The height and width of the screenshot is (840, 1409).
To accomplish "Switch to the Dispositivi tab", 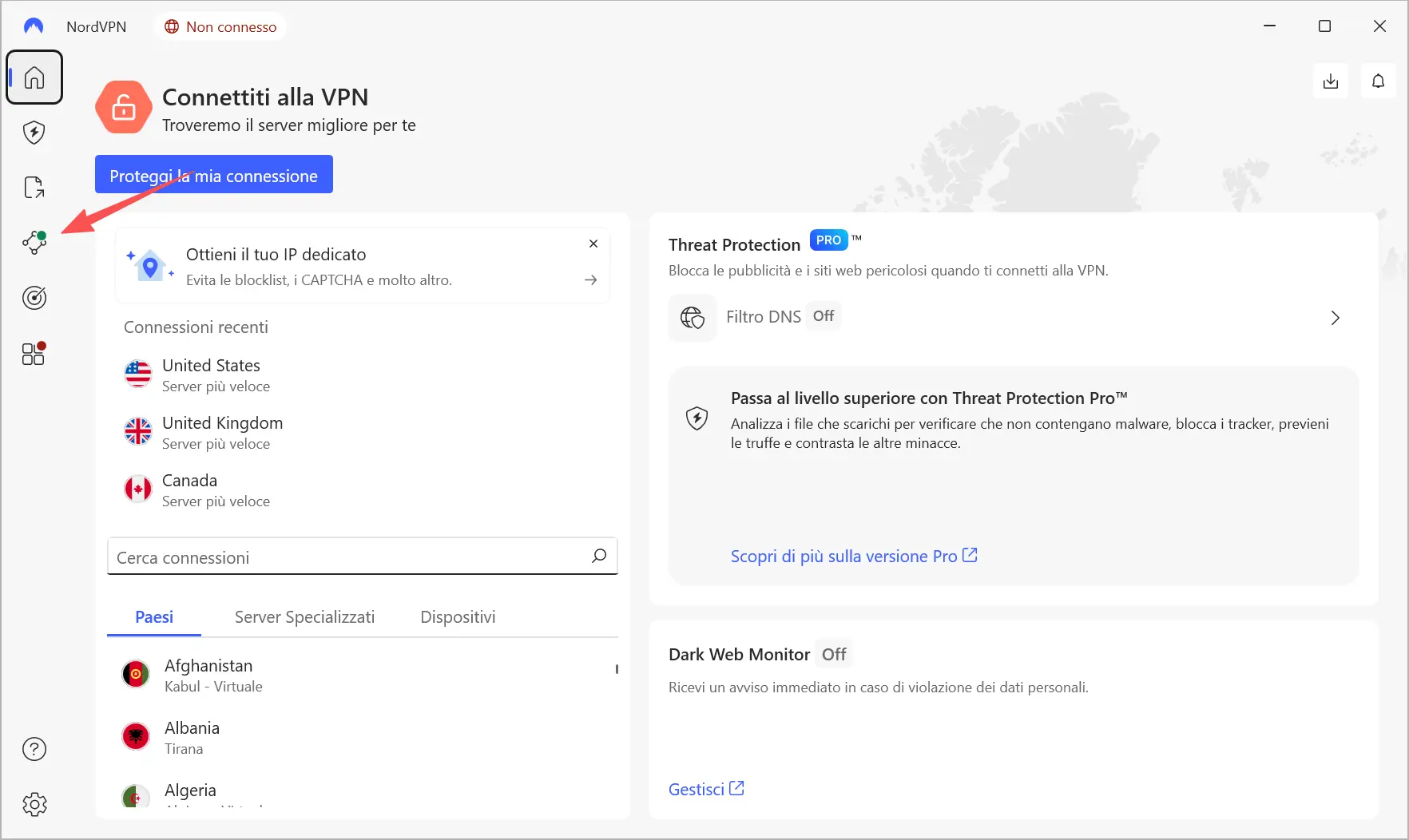I will [458, 617].
